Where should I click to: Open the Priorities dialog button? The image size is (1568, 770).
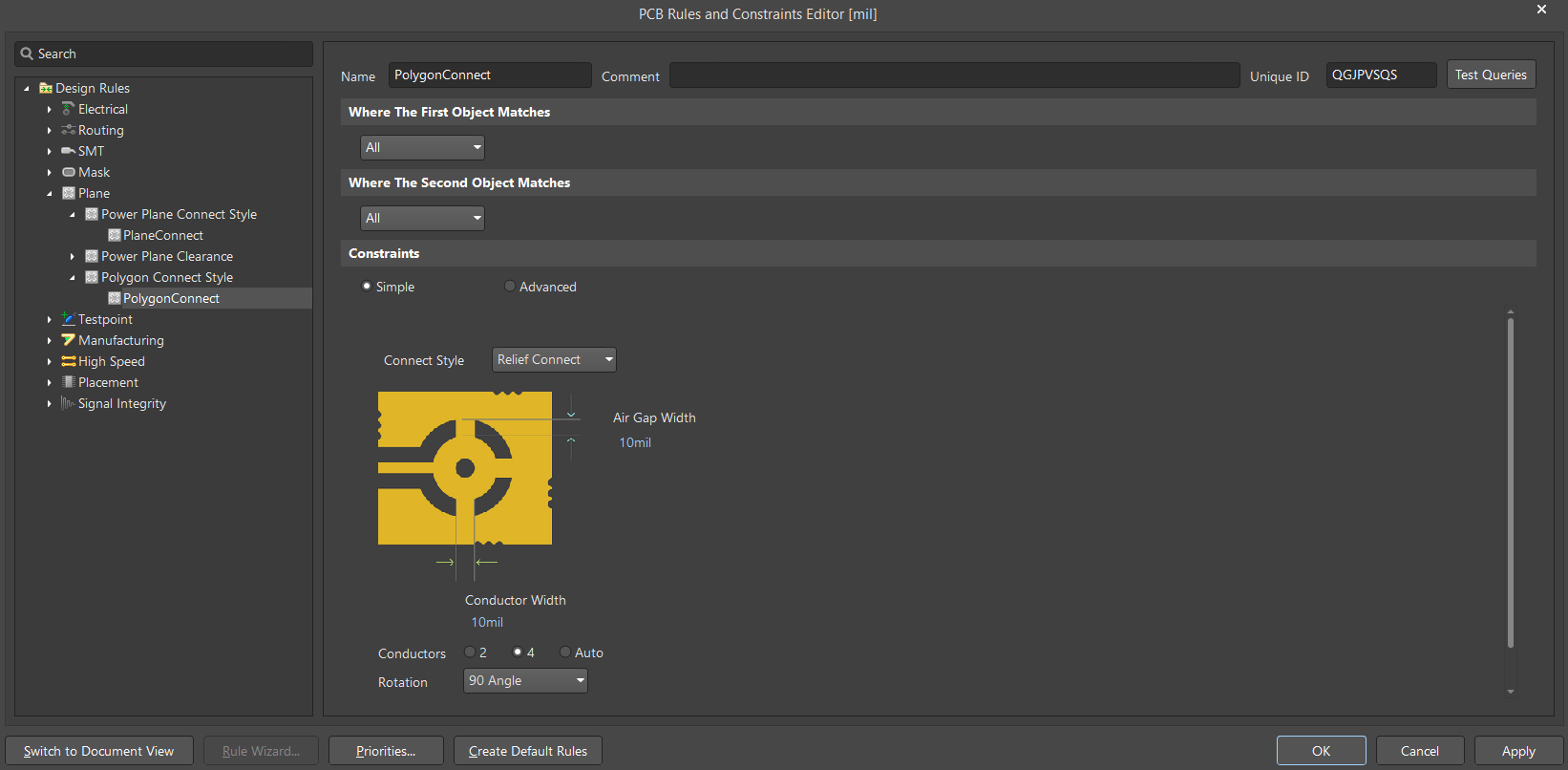[386, 751]
